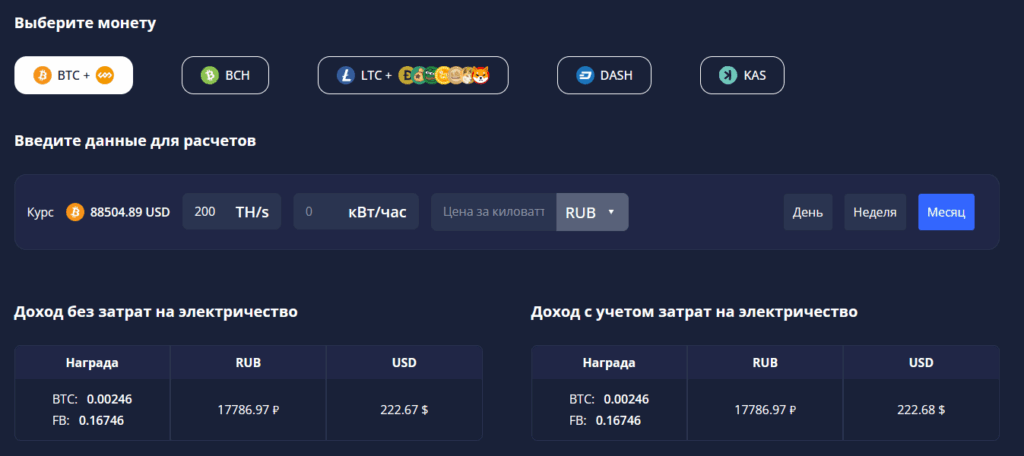Click the arrow beside RUB
The image size is (1024, 456).
pyautogui.click(x=611, y=212)
